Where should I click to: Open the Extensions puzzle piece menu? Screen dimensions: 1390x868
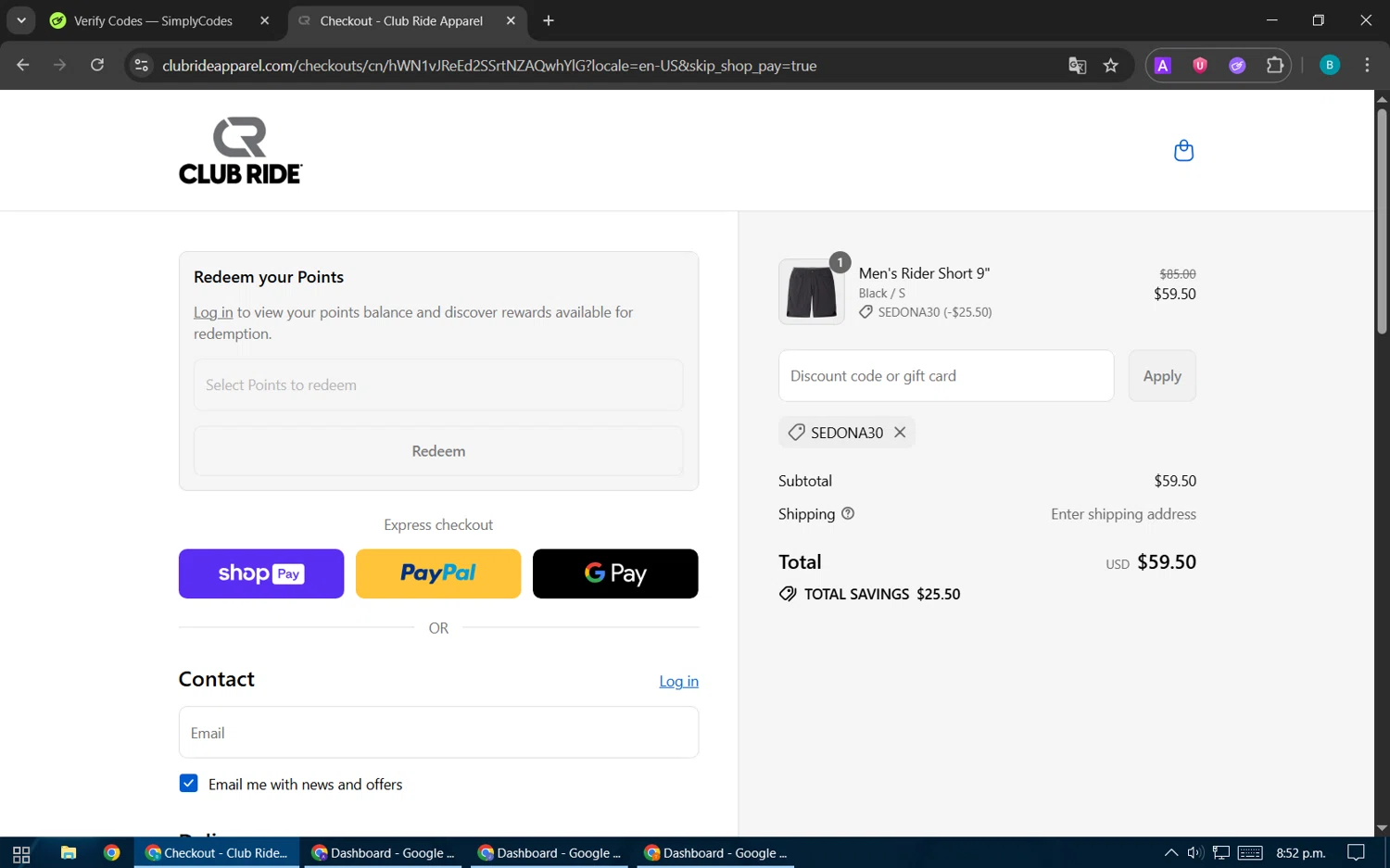[x=1275, y=65]
